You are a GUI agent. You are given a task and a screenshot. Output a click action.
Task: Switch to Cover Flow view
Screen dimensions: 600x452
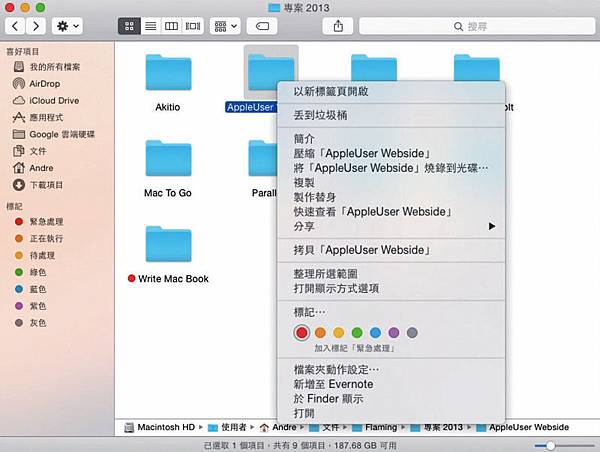[192, 26]
